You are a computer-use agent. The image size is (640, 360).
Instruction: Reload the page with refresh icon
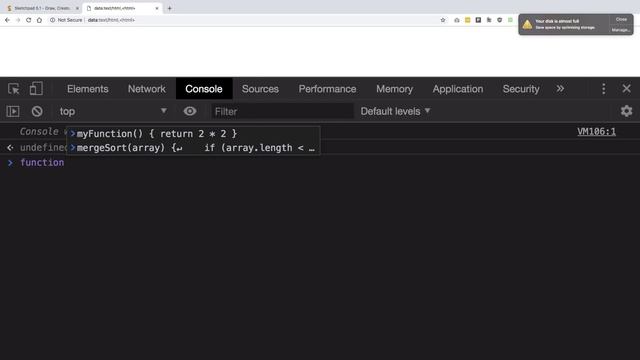click(29, 20)
